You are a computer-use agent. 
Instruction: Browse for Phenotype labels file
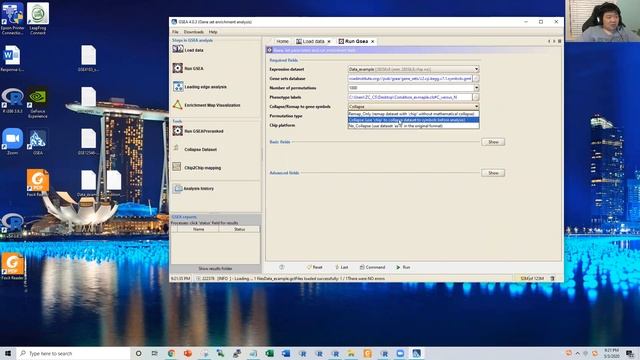[x=476, y=97]
